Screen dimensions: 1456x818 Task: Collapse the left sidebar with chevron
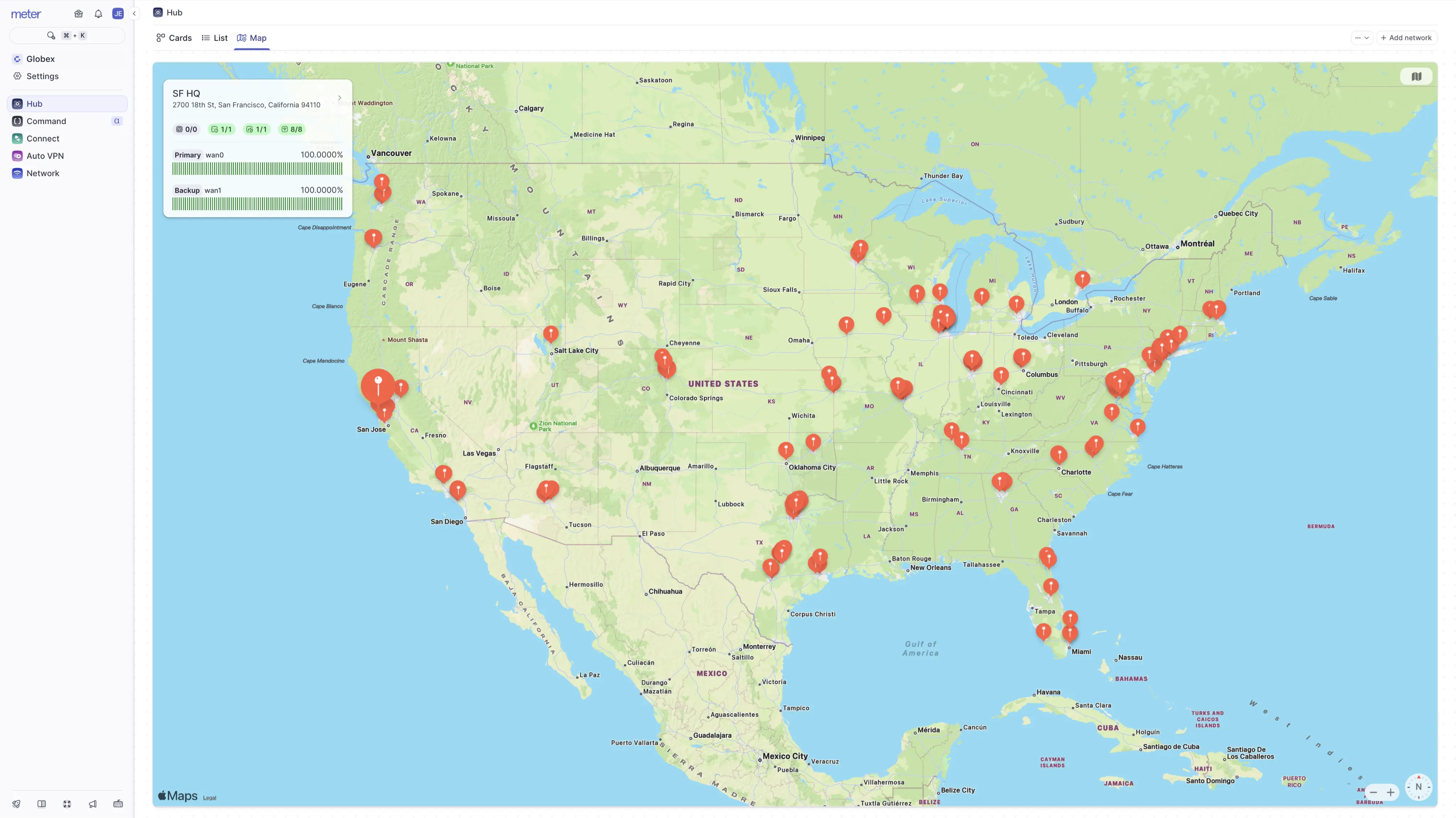click(x=134, y=13)
